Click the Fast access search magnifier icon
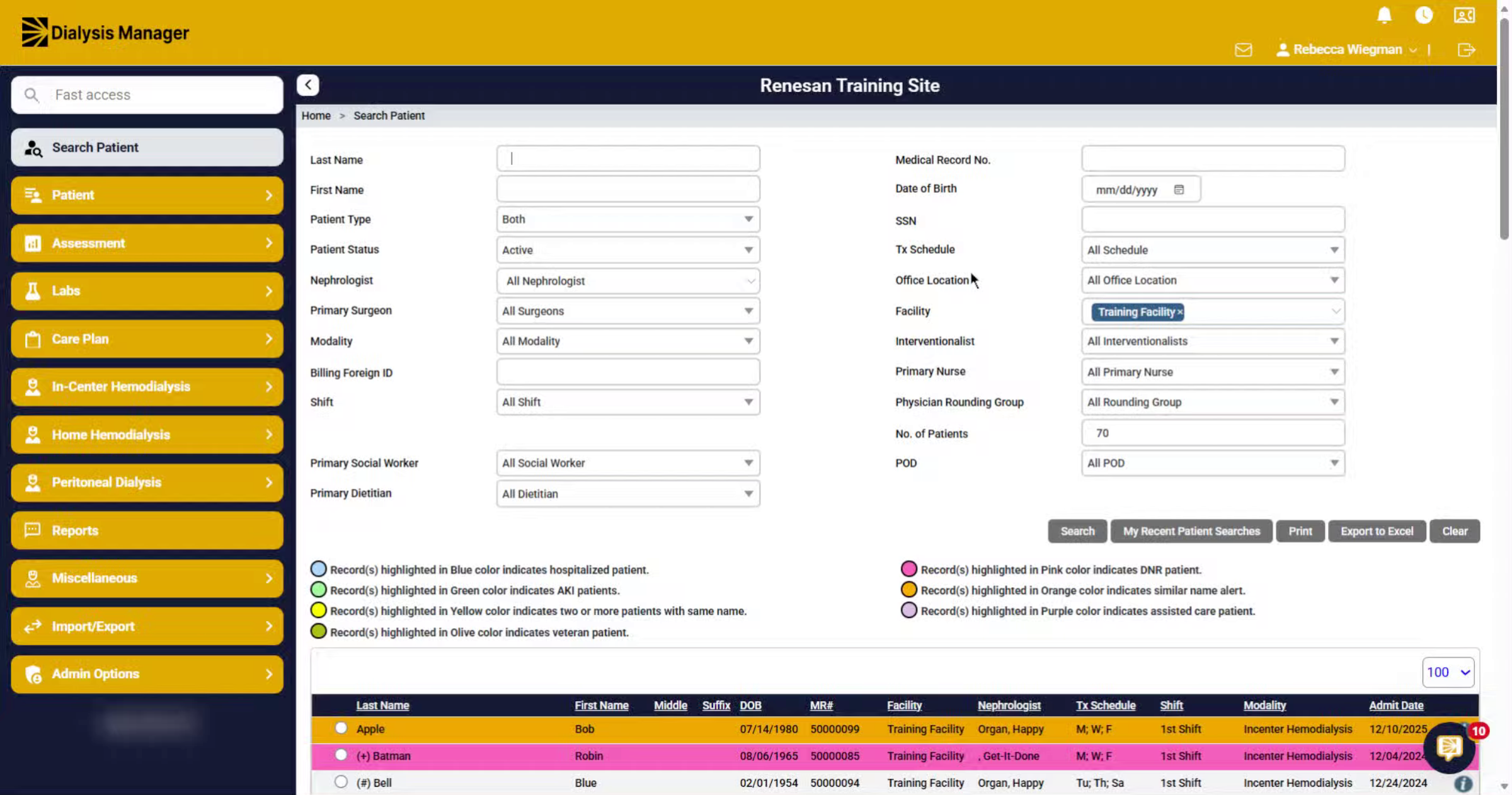Viewport: 1512px width, 795px height. (31, 95)
